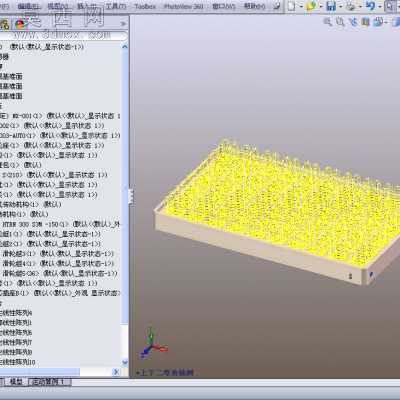The image size is (400, 400).
Task: Open the 工具 menu
Action: click(116, 6)
